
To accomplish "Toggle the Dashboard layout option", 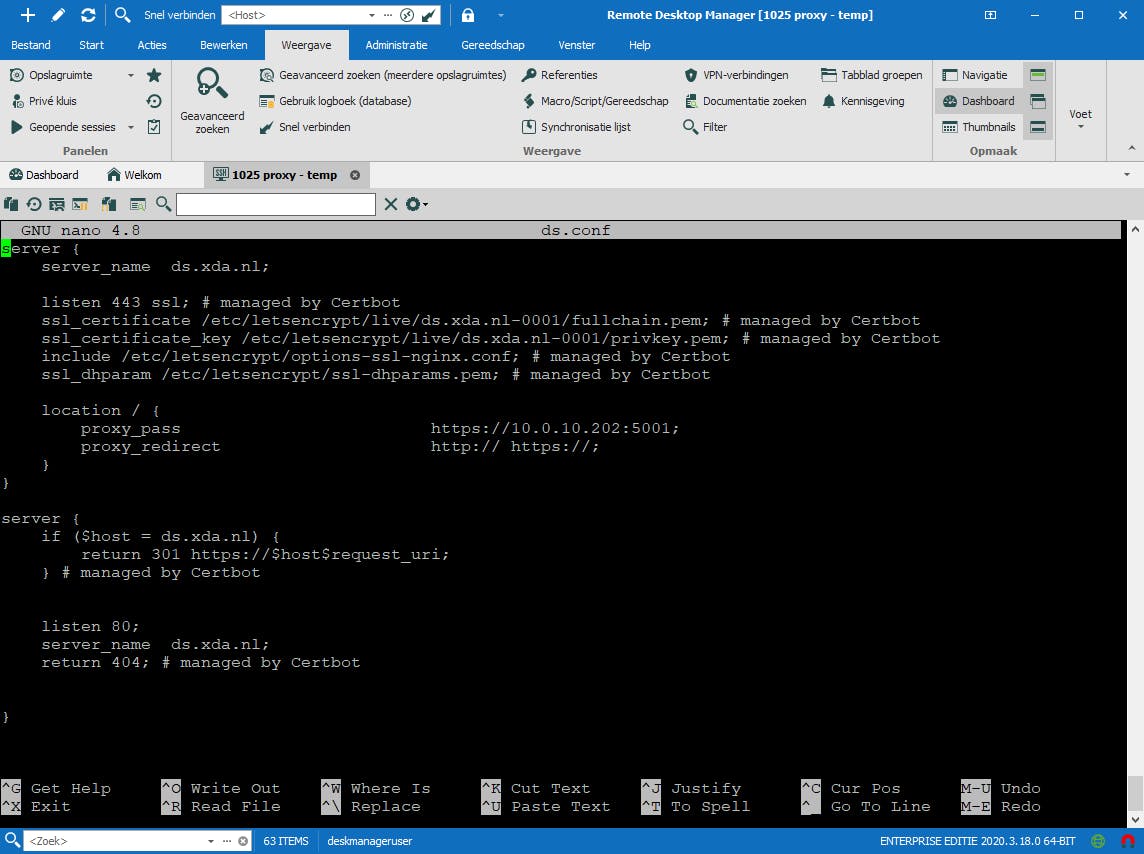I will pyautogui.click(x=978, y=101).
